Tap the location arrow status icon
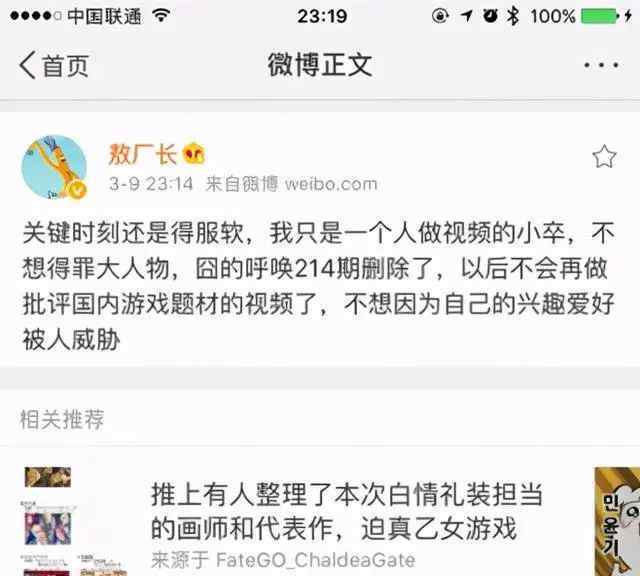Image resolution: width=640 pixels, height=576 pixels. point(467,16)
